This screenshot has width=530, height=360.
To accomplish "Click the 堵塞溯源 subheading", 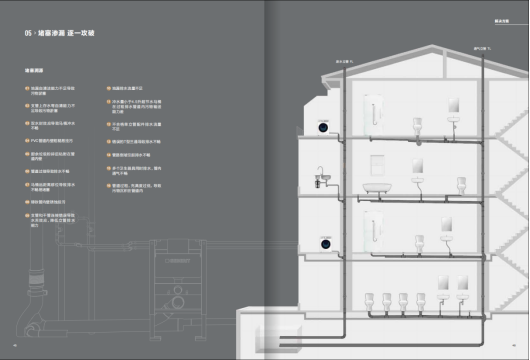I will coord(34,70).
